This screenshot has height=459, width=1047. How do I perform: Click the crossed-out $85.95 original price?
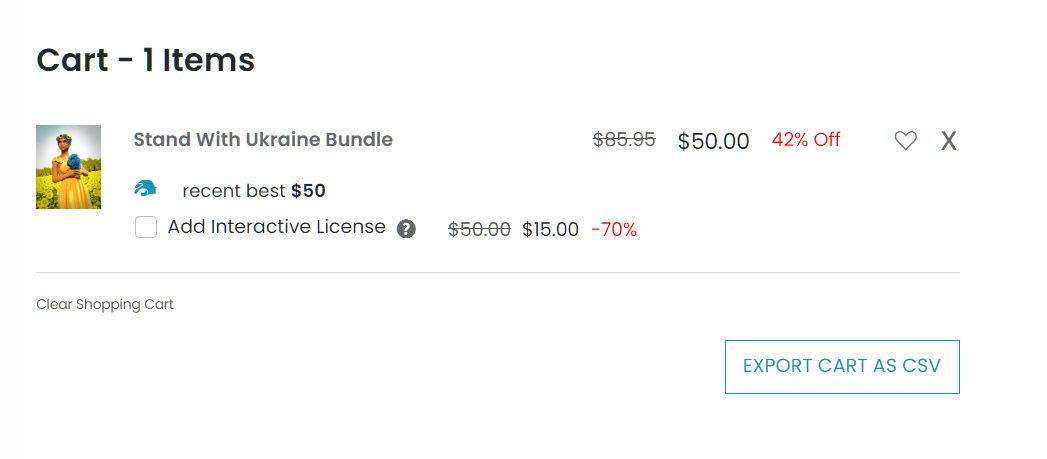pos(624,140)
